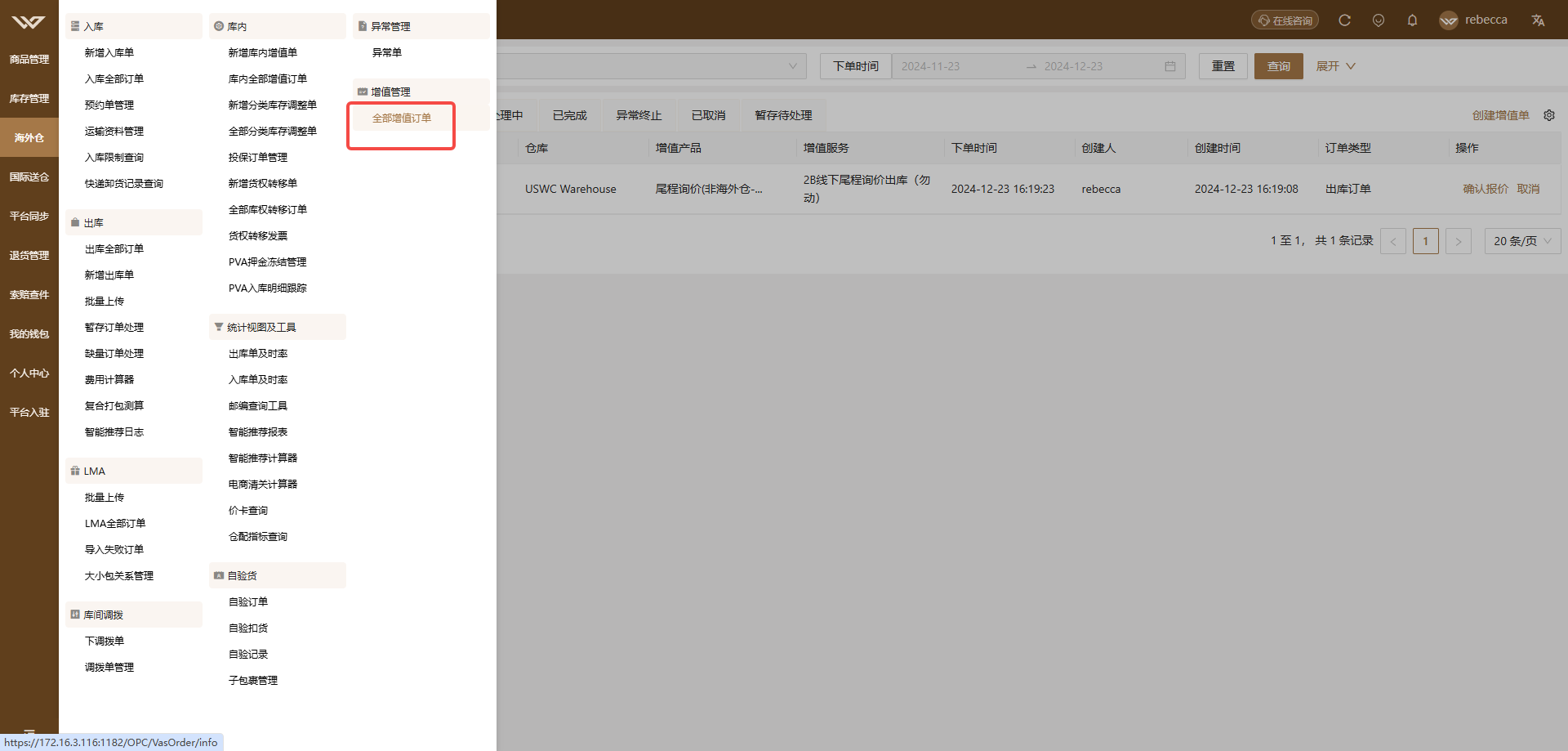Click the language translate icon
1568x751 pixels.
1538,20
